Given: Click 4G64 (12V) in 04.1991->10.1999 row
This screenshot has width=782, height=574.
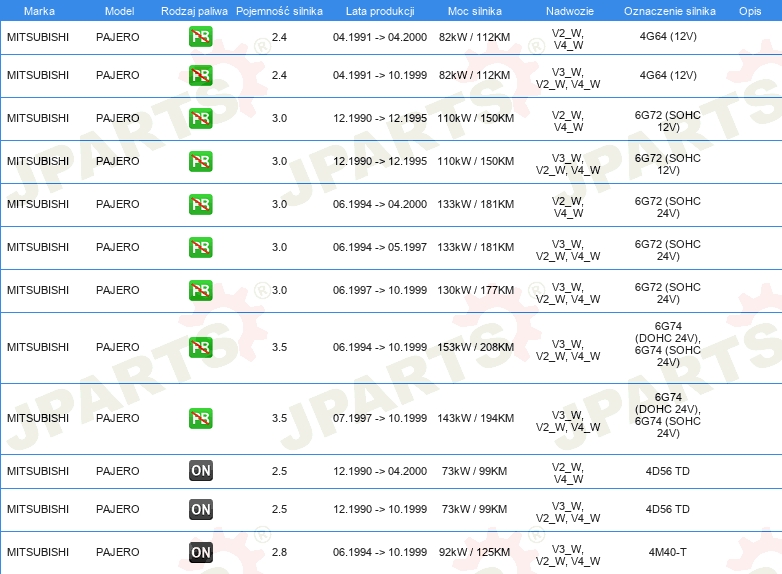Looking at the screenshot, I should 668,75.
